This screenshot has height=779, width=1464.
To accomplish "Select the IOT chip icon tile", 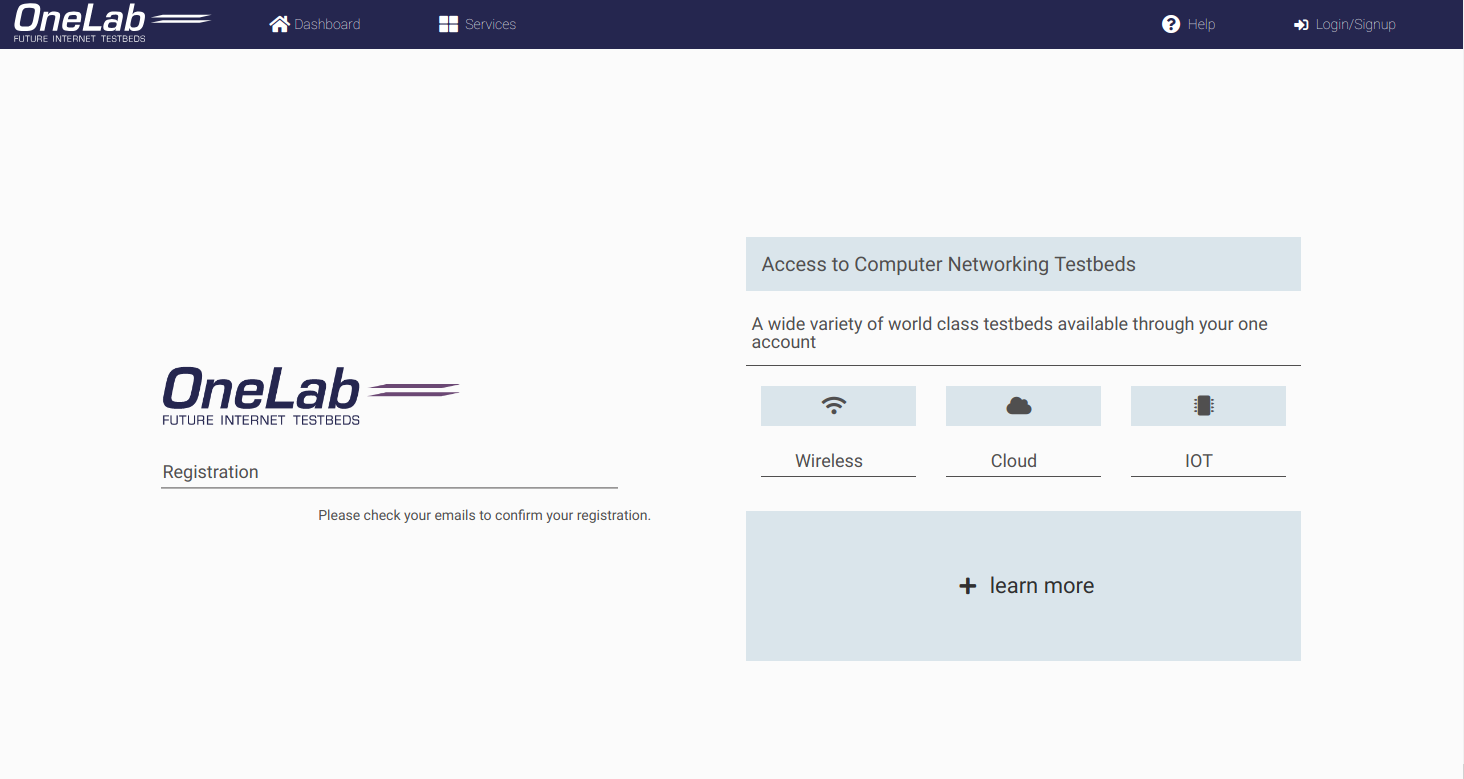I will pyautogui.click(x=1207, y=406).
